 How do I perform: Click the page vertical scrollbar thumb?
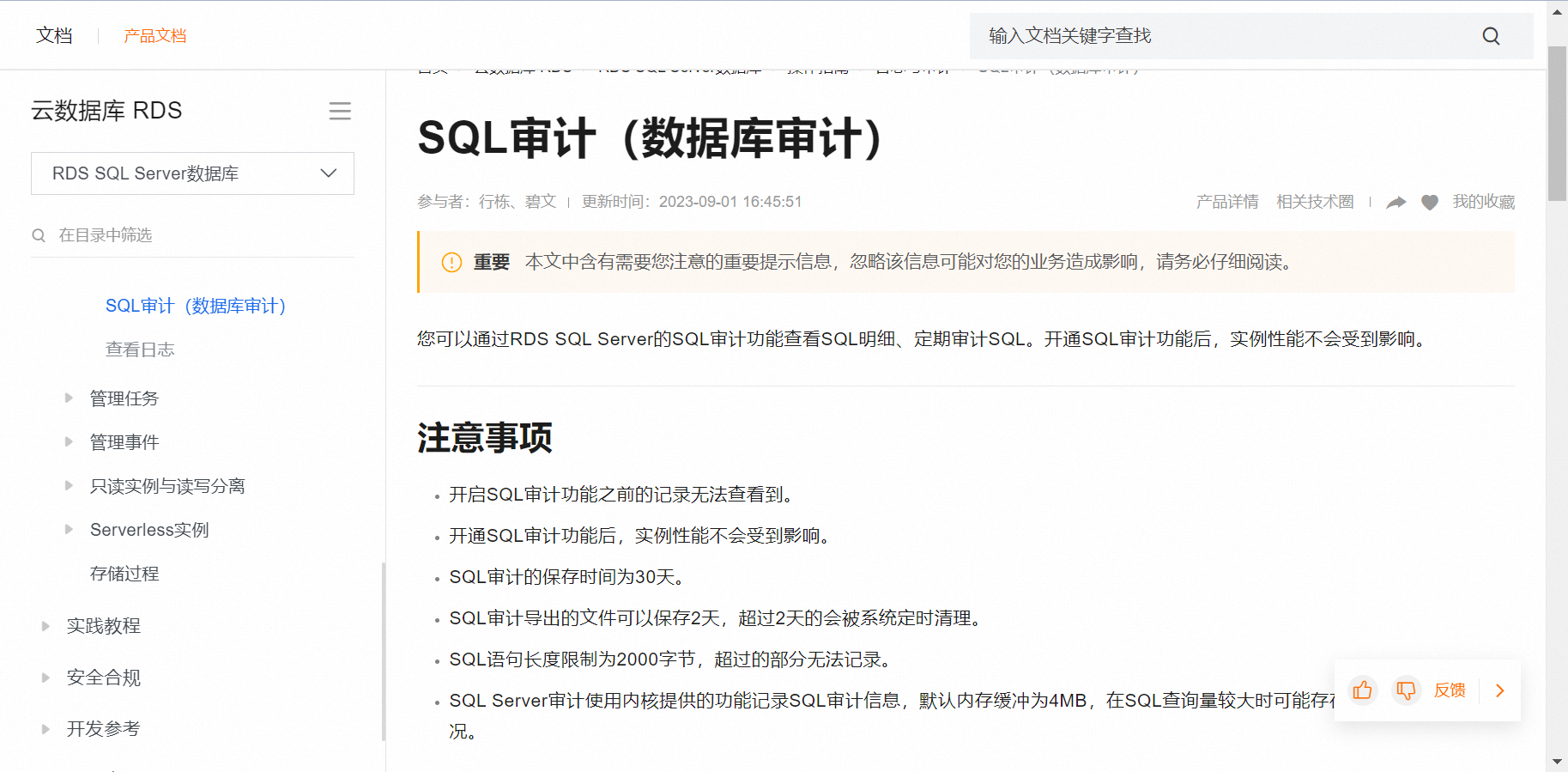coord(1557,124)
